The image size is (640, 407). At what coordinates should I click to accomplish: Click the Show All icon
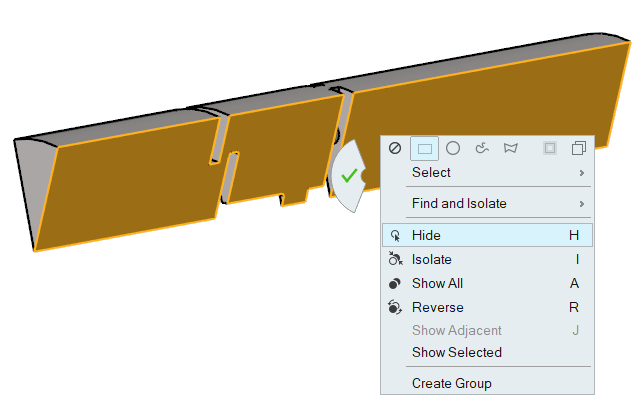(395, 283)
